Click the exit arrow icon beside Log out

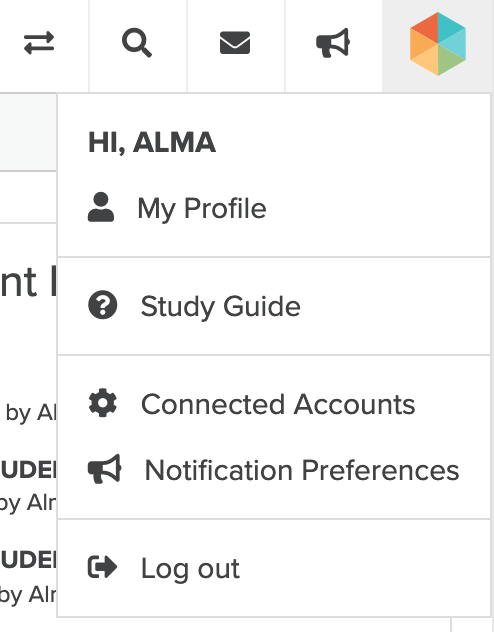click(x=102, y=567)
